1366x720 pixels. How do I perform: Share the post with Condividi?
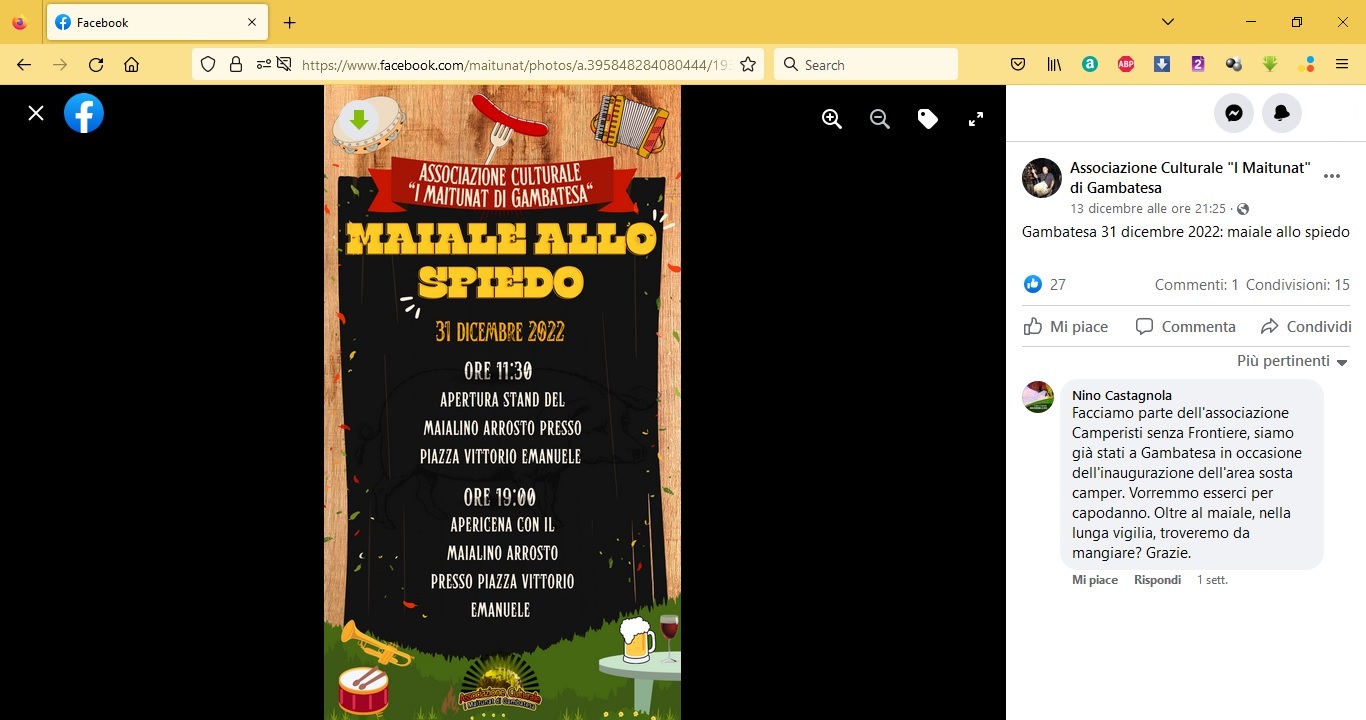coord(1306,326)
